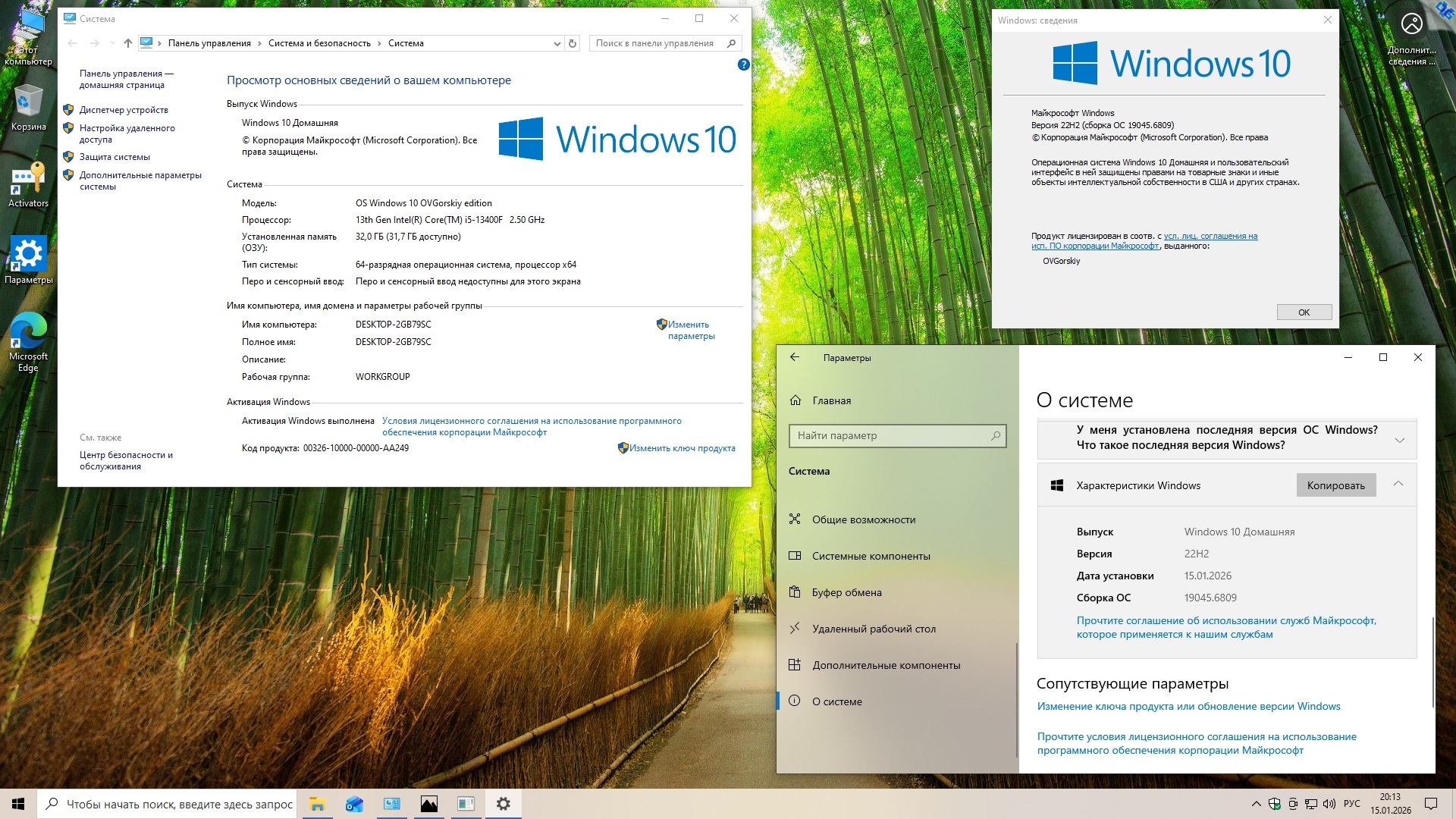The height and width of the screenshot is (819, 1456).
Task: Open File Explorer from the taskbar
Action: (317, 804)
